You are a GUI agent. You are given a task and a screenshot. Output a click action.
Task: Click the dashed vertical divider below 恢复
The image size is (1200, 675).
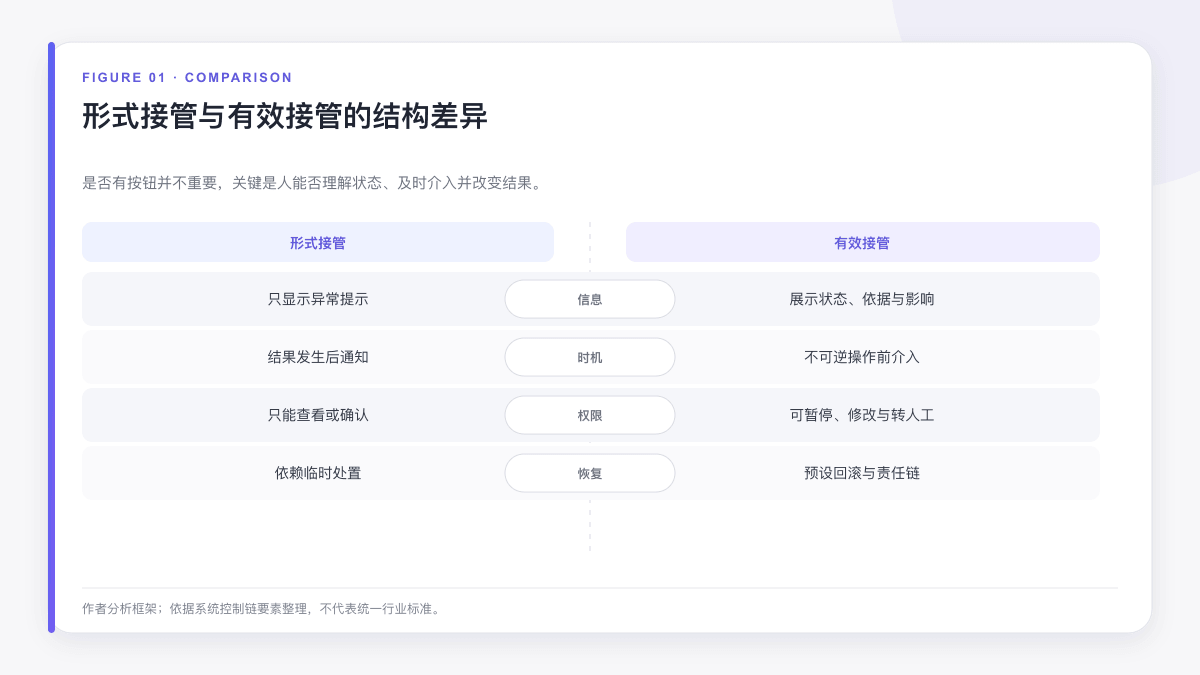[x=590, y=525]
